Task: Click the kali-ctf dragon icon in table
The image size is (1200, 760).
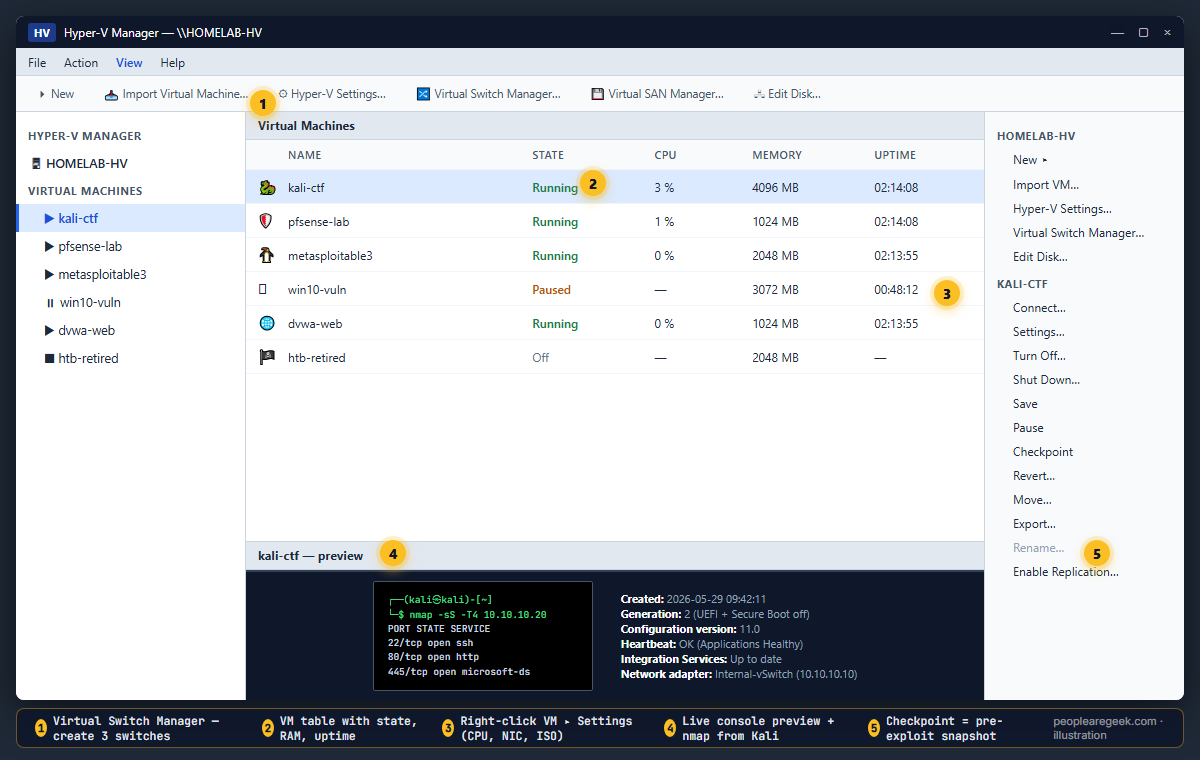Action: [x=266, y=187]
